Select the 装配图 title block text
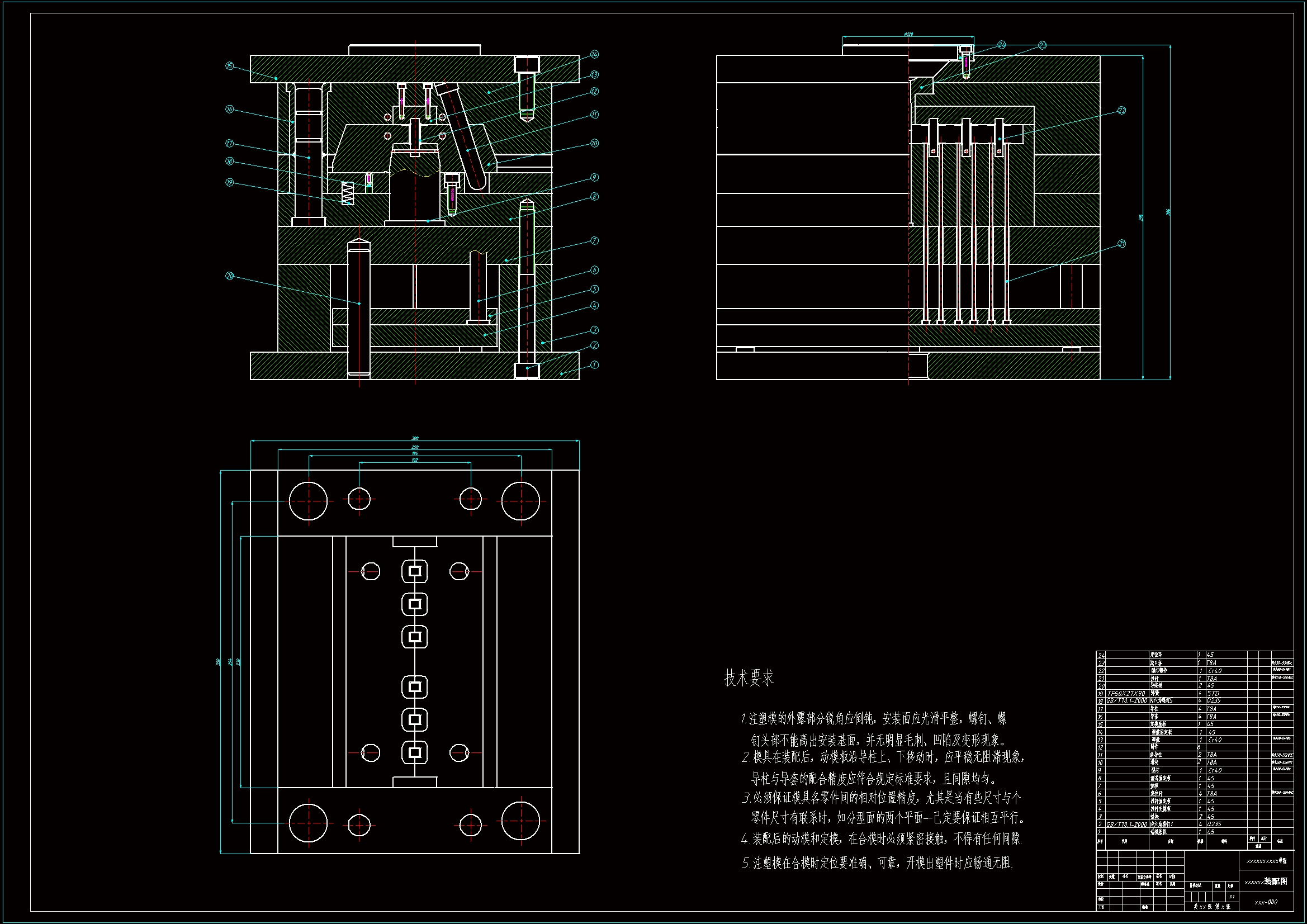 pyautogui.click(x=1275, y=881)
